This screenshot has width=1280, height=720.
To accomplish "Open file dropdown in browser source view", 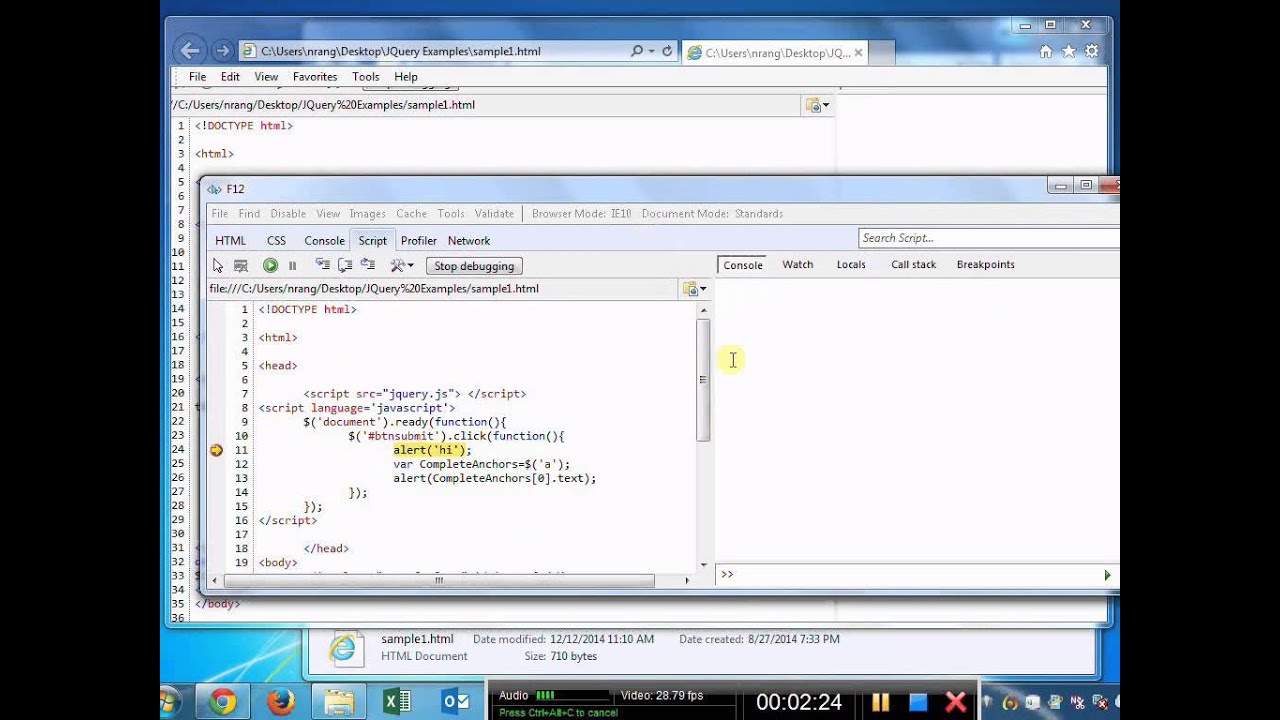I will (x=818, y=105).
